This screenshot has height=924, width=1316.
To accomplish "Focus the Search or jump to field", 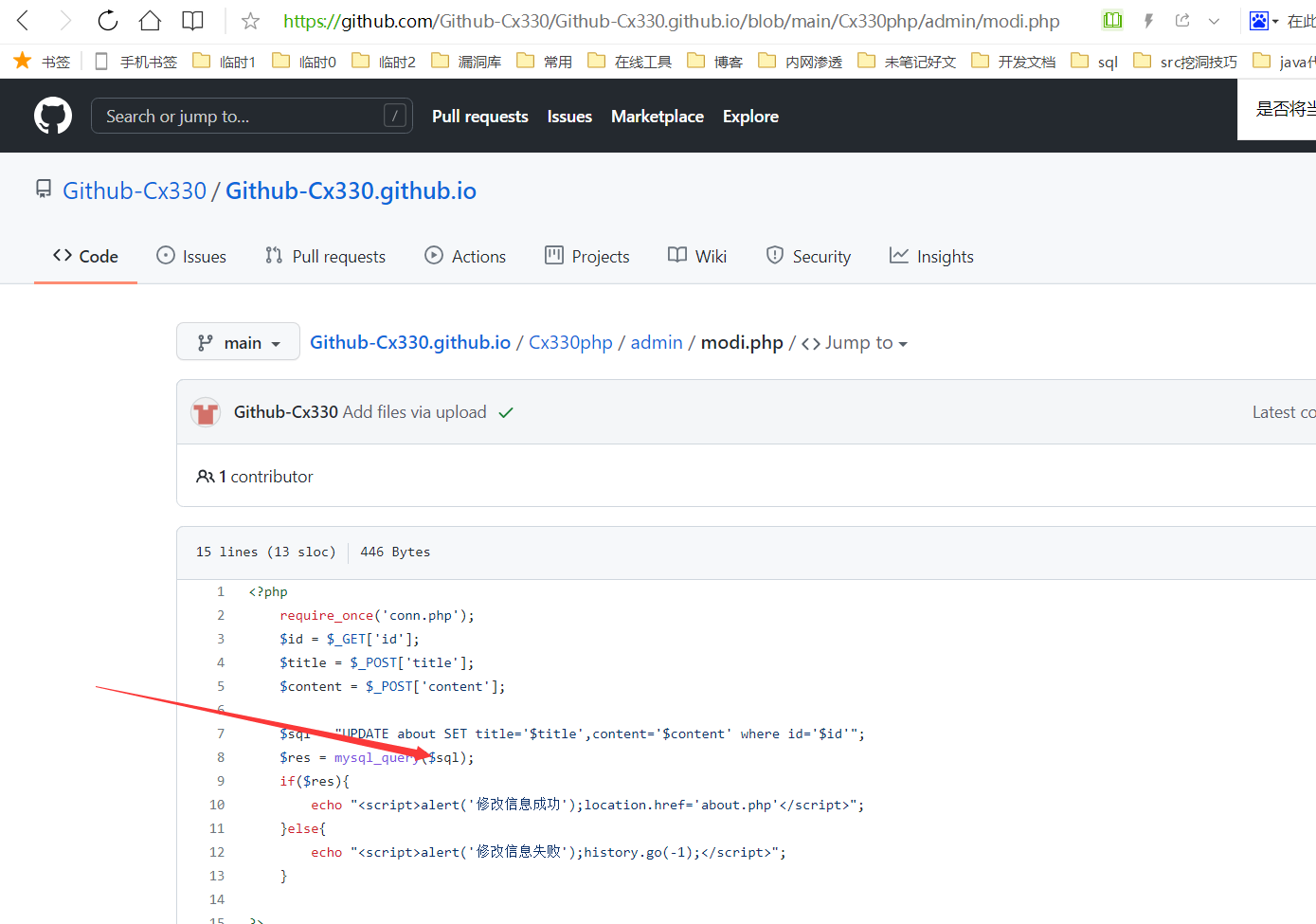I will [x=252, y=116].
